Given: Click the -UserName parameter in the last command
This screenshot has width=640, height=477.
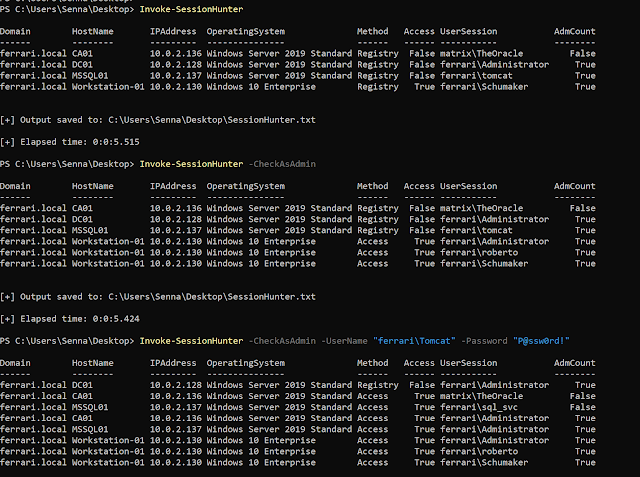Looking at the screenshot, I should click(x=344, y=342).
